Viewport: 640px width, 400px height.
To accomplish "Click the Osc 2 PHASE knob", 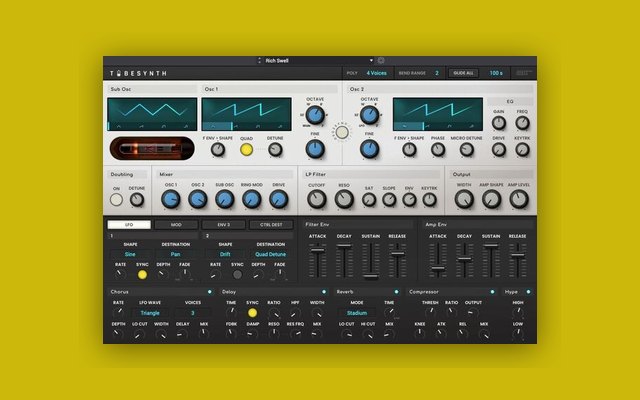I will [438, 150].
